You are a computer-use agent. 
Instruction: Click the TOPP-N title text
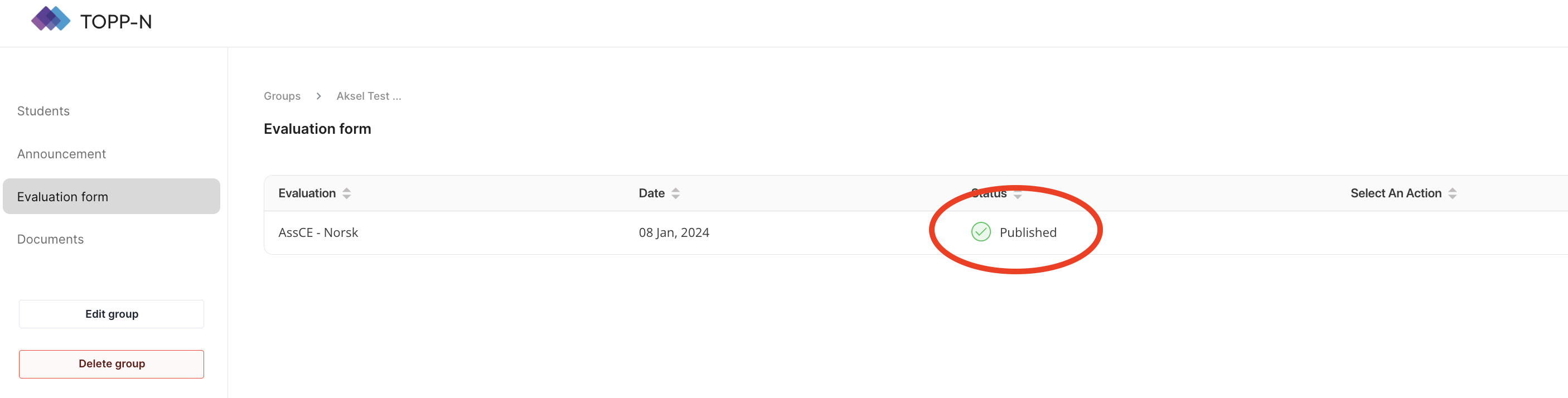[x=115, y=22]
